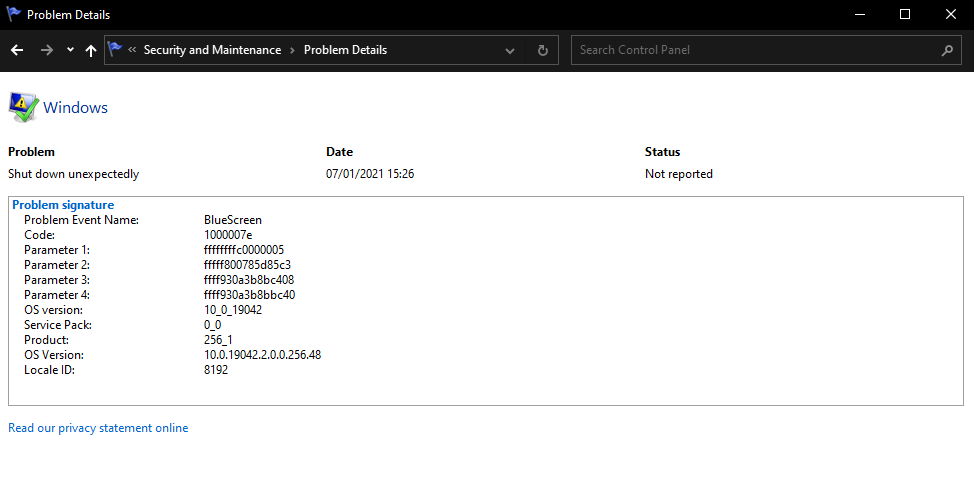Click the Windows heading text
974x493 pixels.
(75, 107)
